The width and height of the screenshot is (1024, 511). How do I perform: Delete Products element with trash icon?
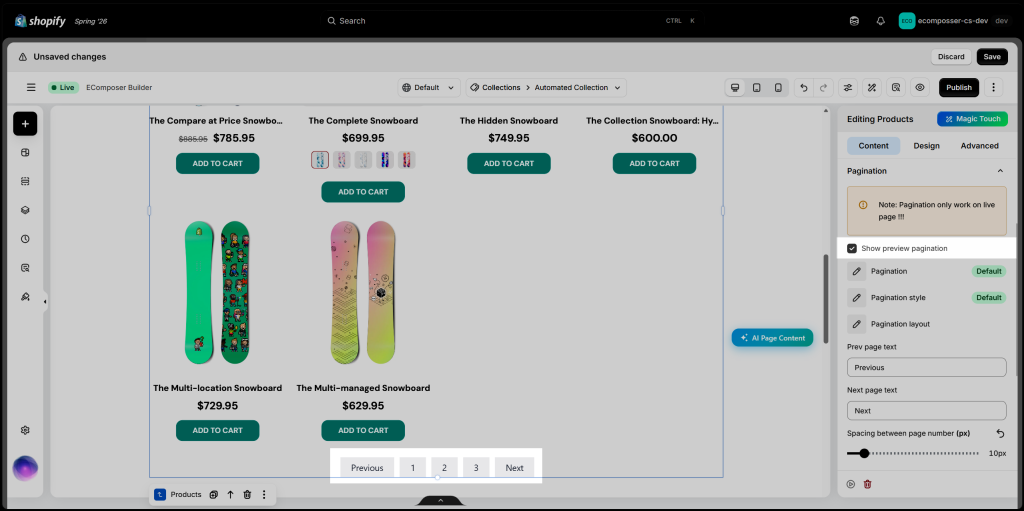coord(247,495)
